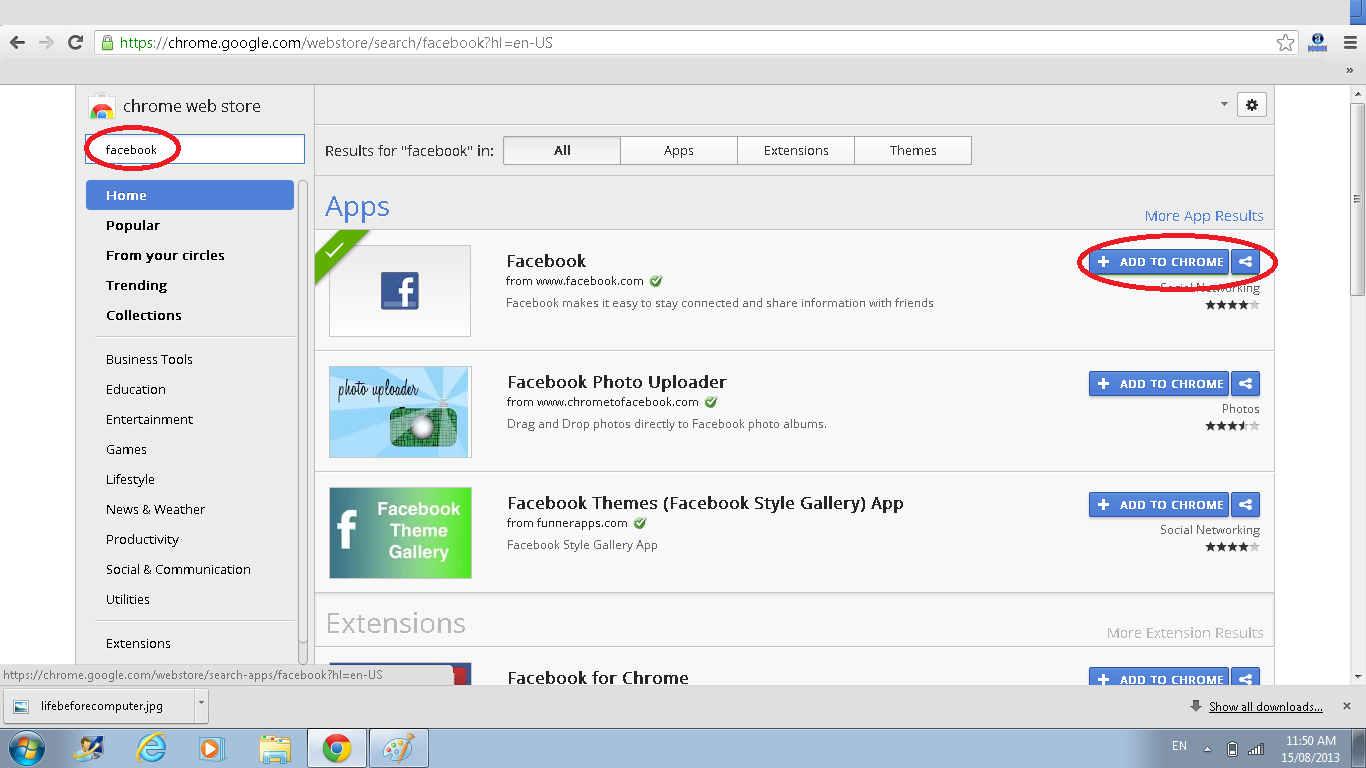1366x768 pixels.
Task: Select the Apps results filter tab
Action: 679,150
